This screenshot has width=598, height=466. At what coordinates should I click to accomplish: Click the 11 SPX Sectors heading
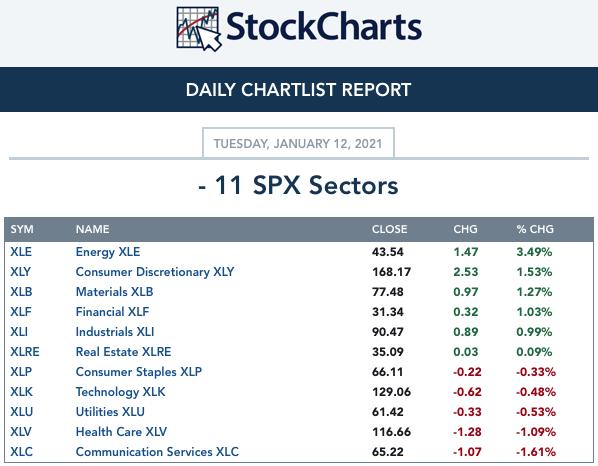[x=298, y=186]
